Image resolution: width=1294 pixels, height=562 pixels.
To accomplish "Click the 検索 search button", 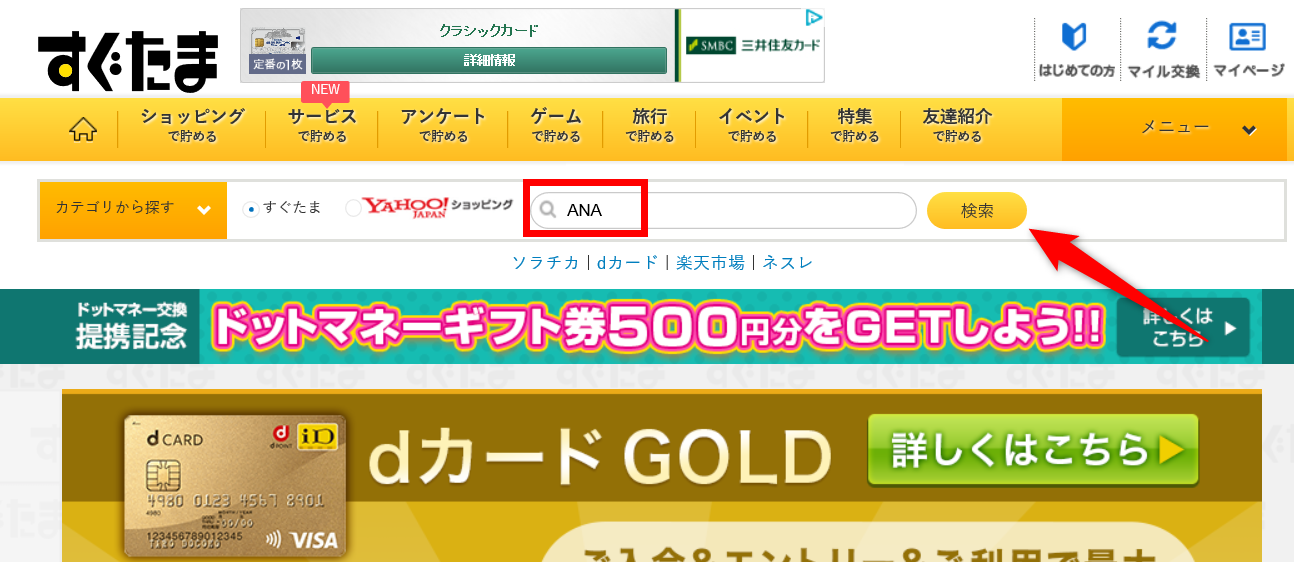I will [977, 211].
